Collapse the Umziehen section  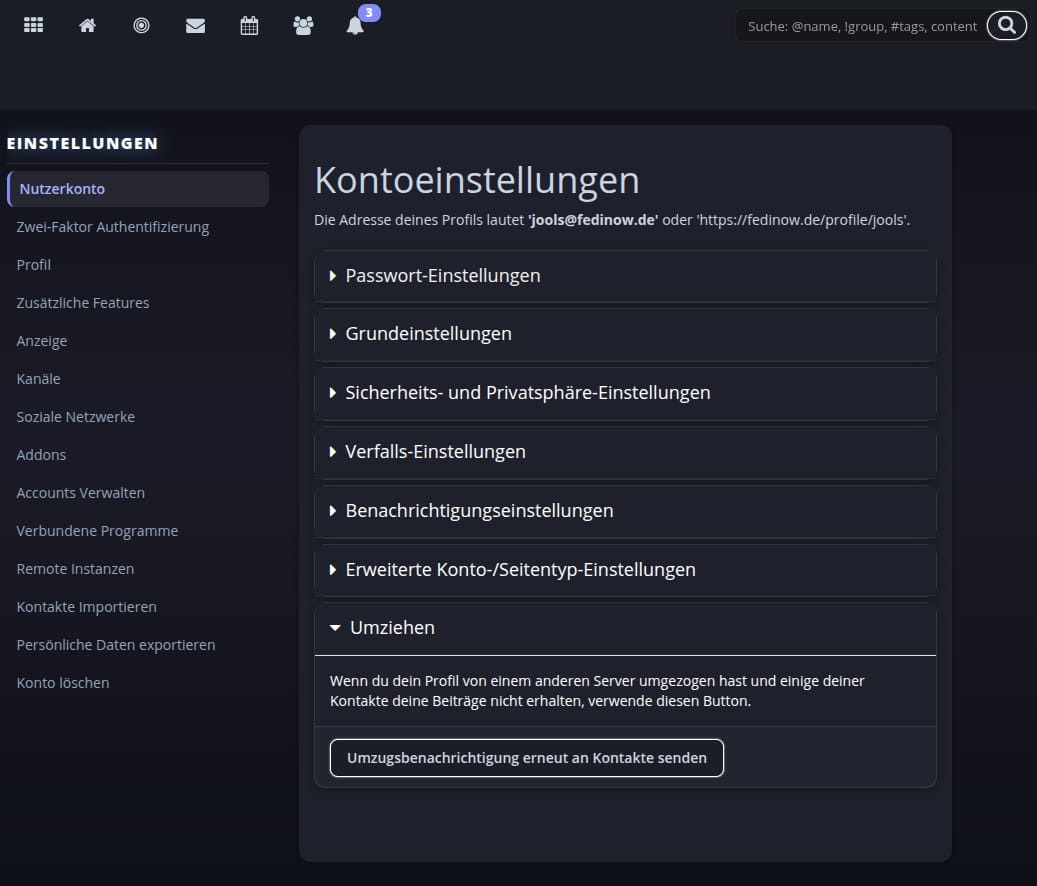391,628
